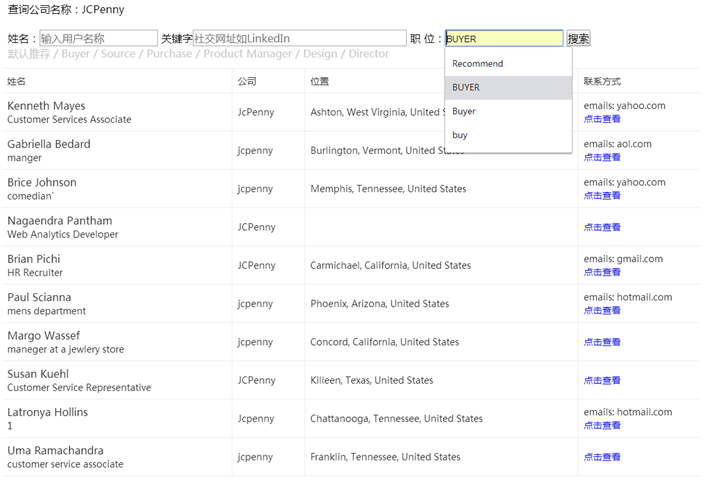Click Phoenix, Arizona location cell
The image size is (702, 492).
[380, 304]
